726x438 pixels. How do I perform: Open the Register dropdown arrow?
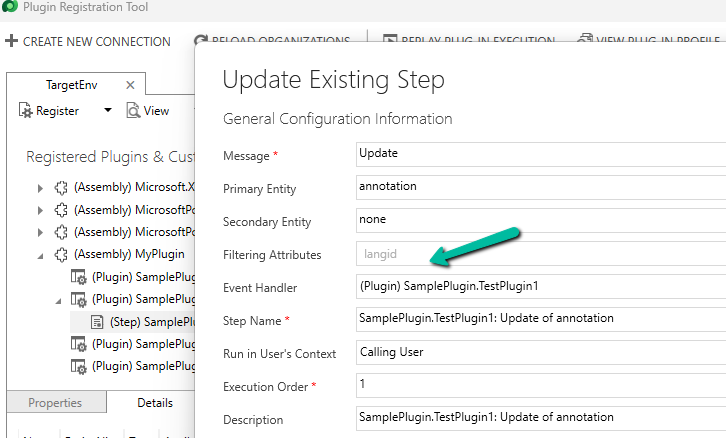(108, 110)
